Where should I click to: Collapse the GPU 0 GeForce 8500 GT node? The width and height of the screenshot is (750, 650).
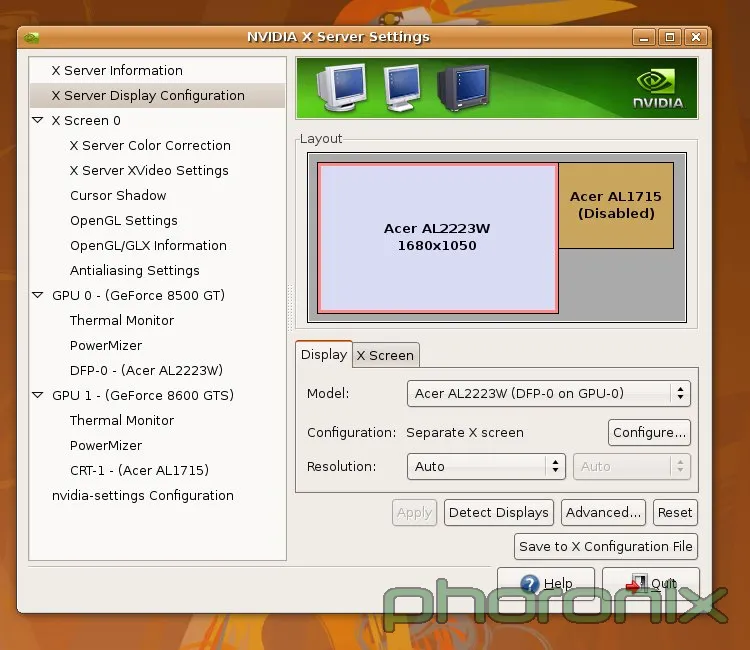click(x=38, y=295)
